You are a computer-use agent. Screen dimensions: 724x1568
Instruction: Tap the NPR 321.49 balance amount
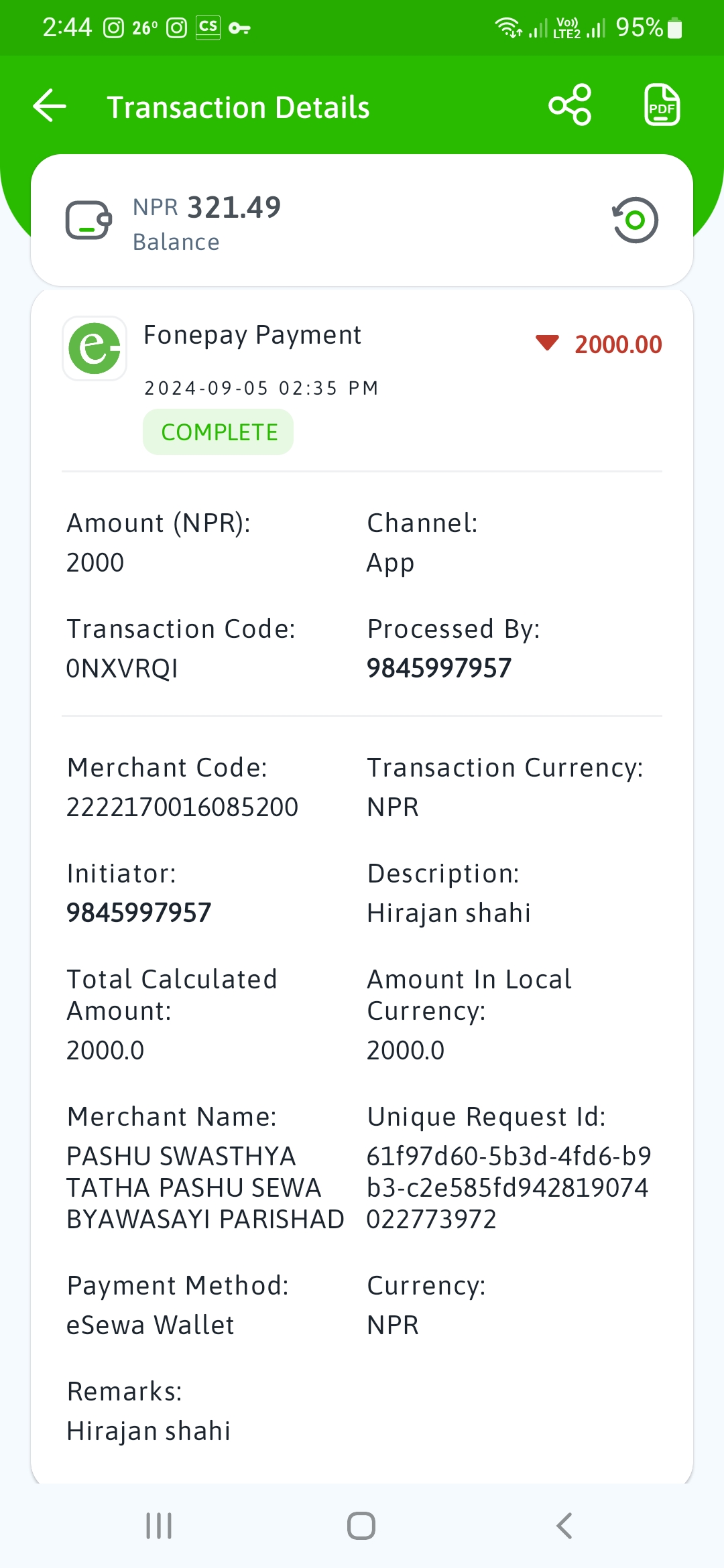(206, 207)
